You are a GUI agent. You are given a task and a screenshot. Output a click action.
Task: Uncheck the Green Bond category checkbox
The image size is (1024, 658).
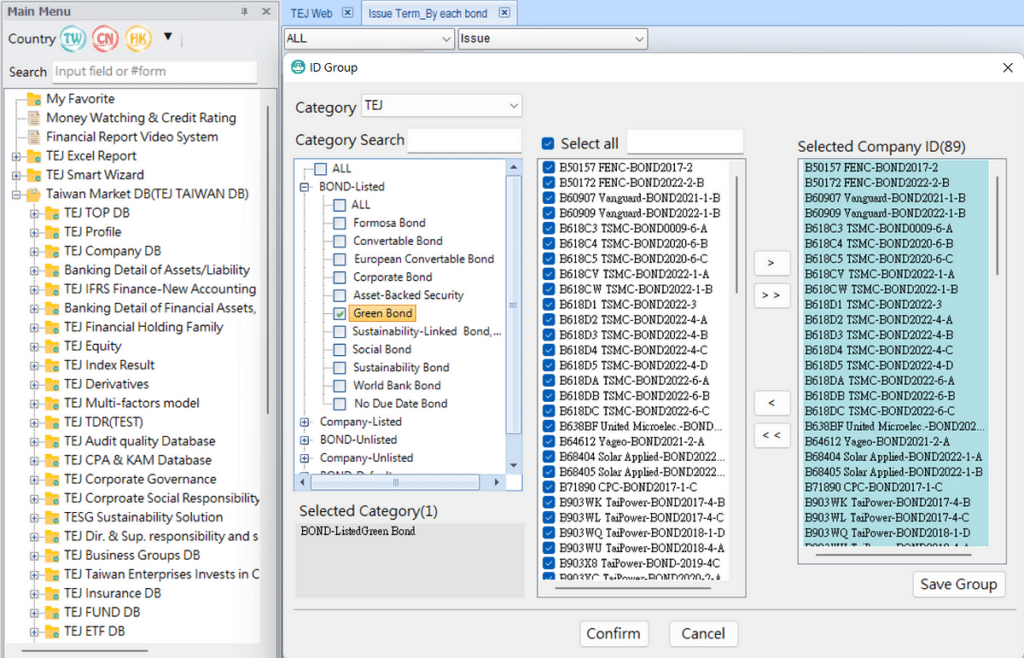[x=340, y=314]
